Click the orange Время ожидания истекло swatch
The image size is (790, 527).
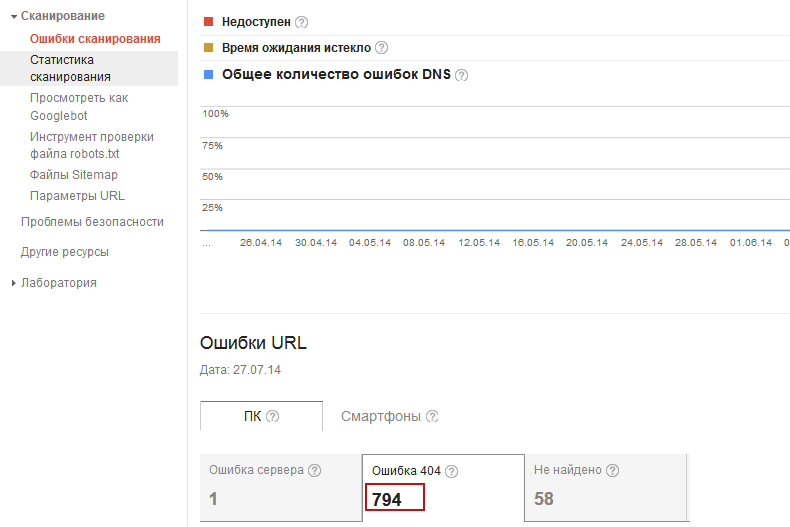pos(209,48)
